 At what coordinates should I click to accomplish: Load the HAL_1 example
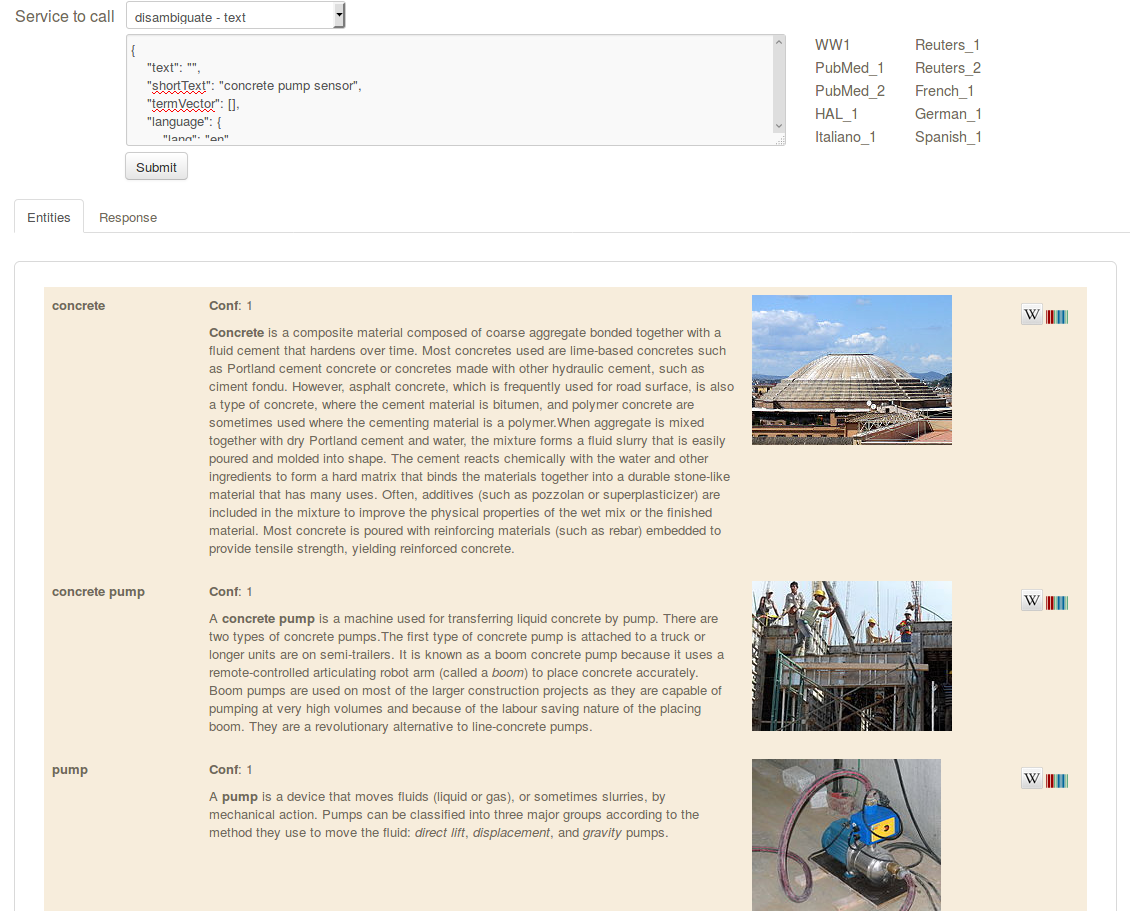[836, 114]
